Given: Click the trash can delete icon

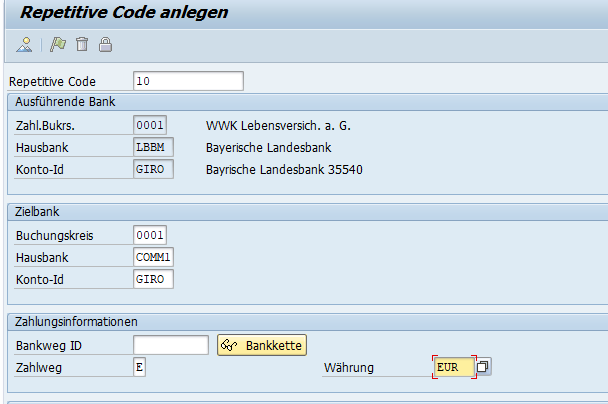Looking at the screenshot, I should 82,44.
